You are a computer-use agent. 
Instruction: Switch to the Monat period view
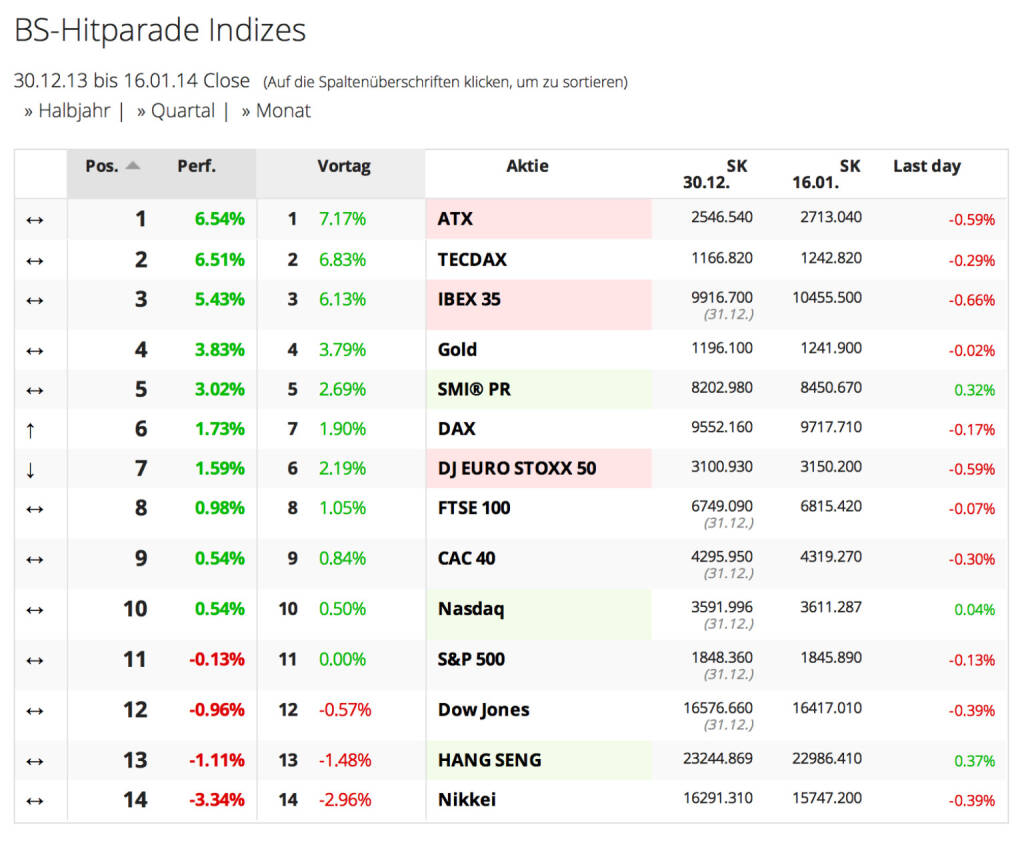click(282, 111)
